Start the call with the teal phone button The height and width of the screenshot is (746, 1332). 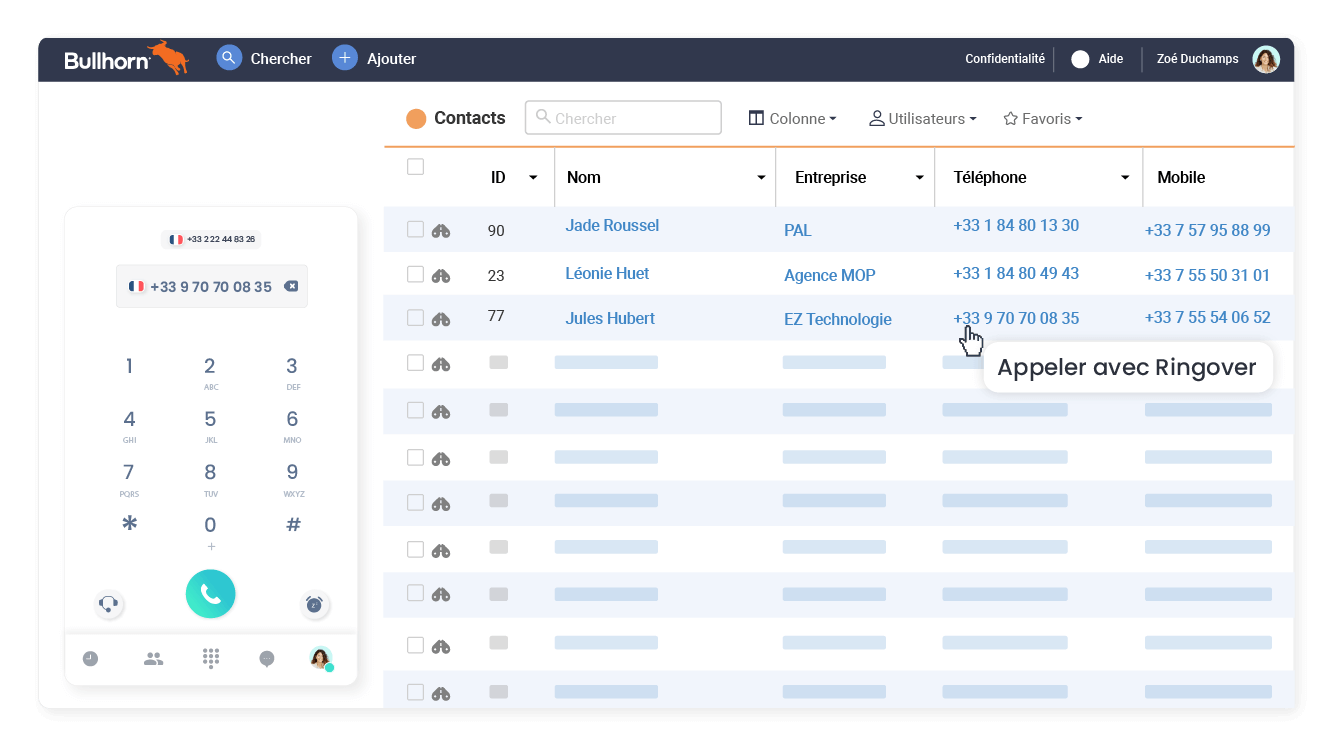pos(210,593)
